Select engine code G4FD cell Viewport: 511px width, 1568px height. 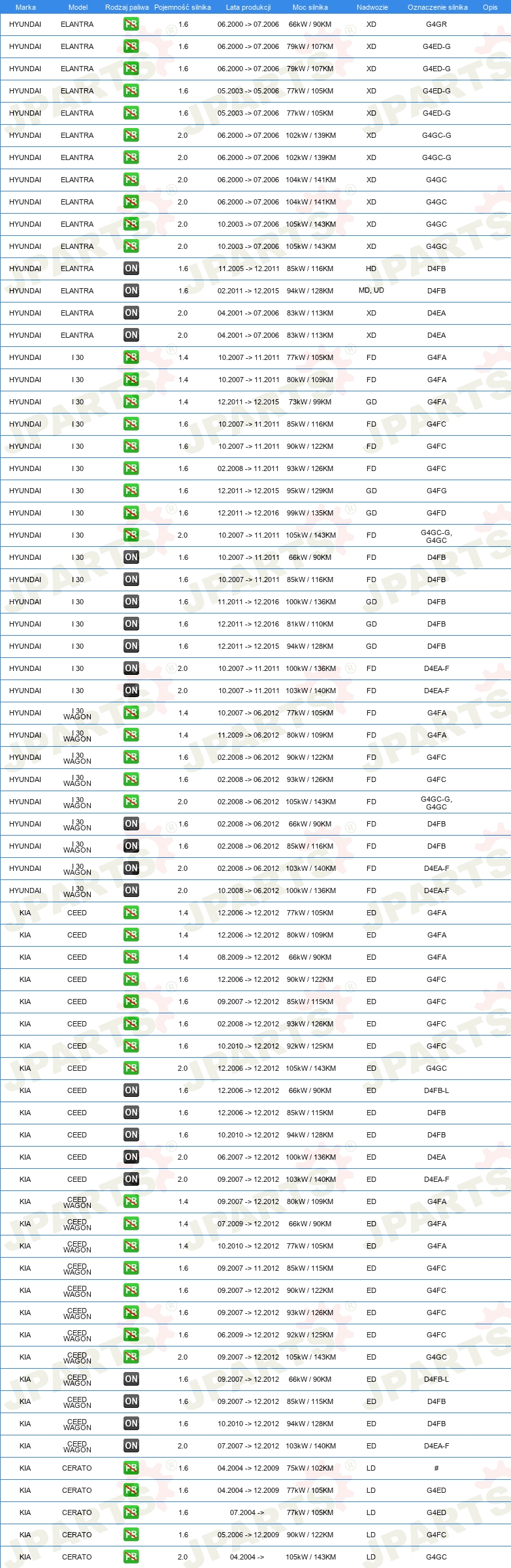(437, 513)
